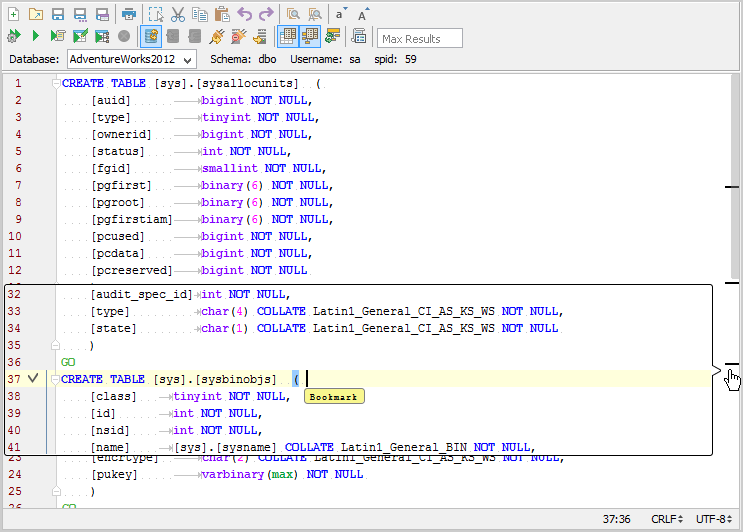
Task: Click the GO statement on line 36
Action: [x=68, y=362]
